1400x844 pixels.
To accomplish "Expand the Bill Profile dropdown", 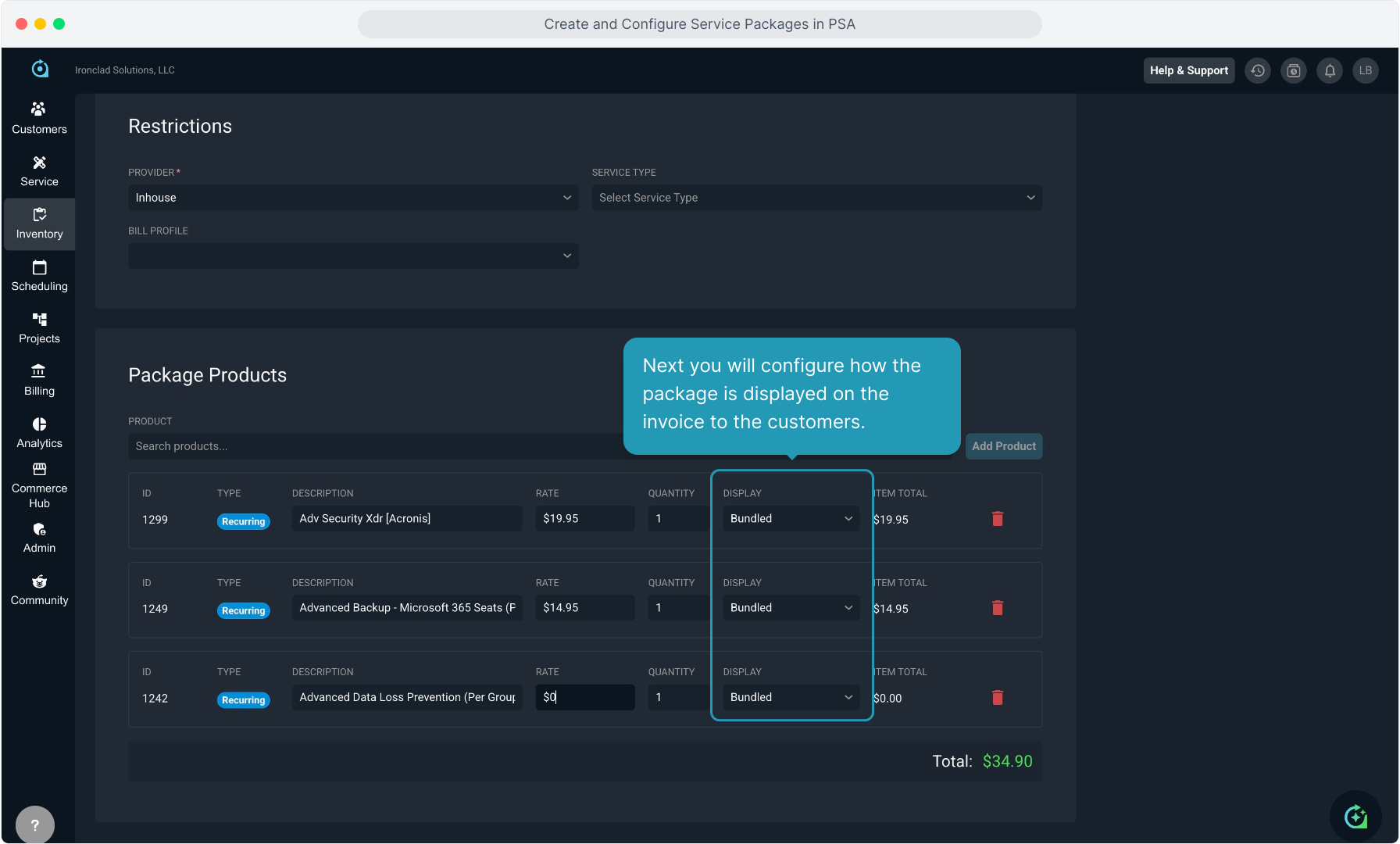I will (353, 256).
